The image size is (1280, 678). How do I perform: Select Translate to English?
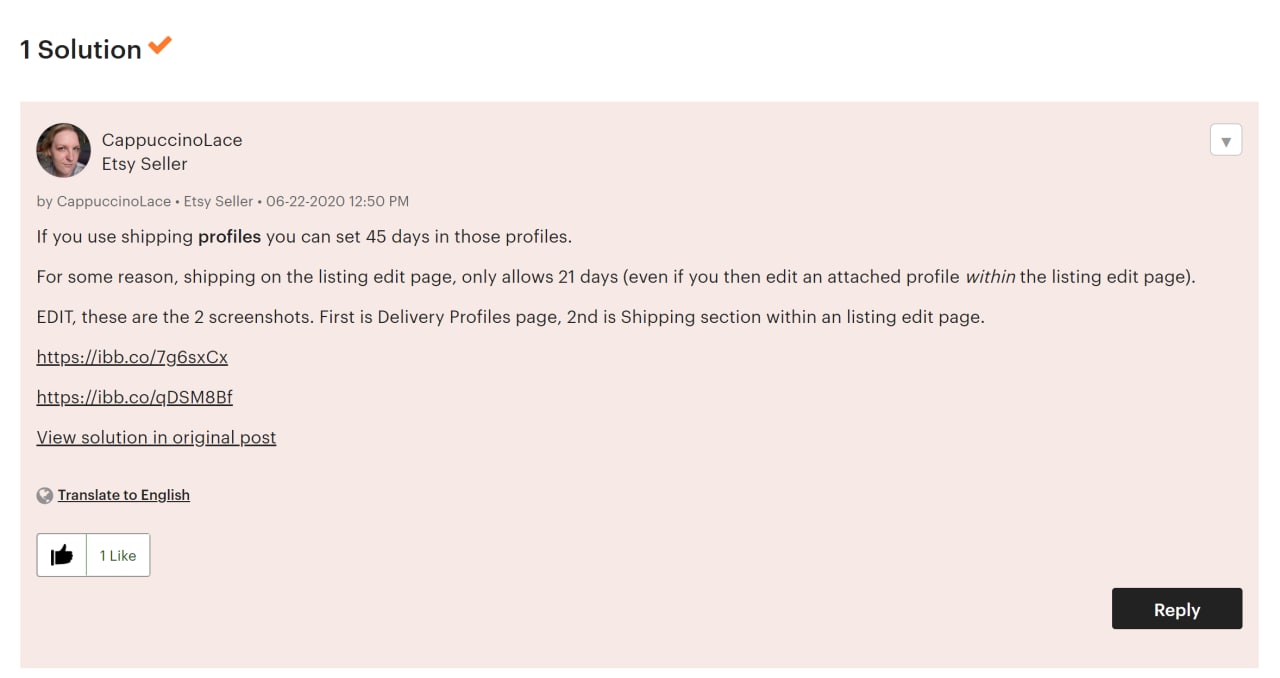coord(124,495)
